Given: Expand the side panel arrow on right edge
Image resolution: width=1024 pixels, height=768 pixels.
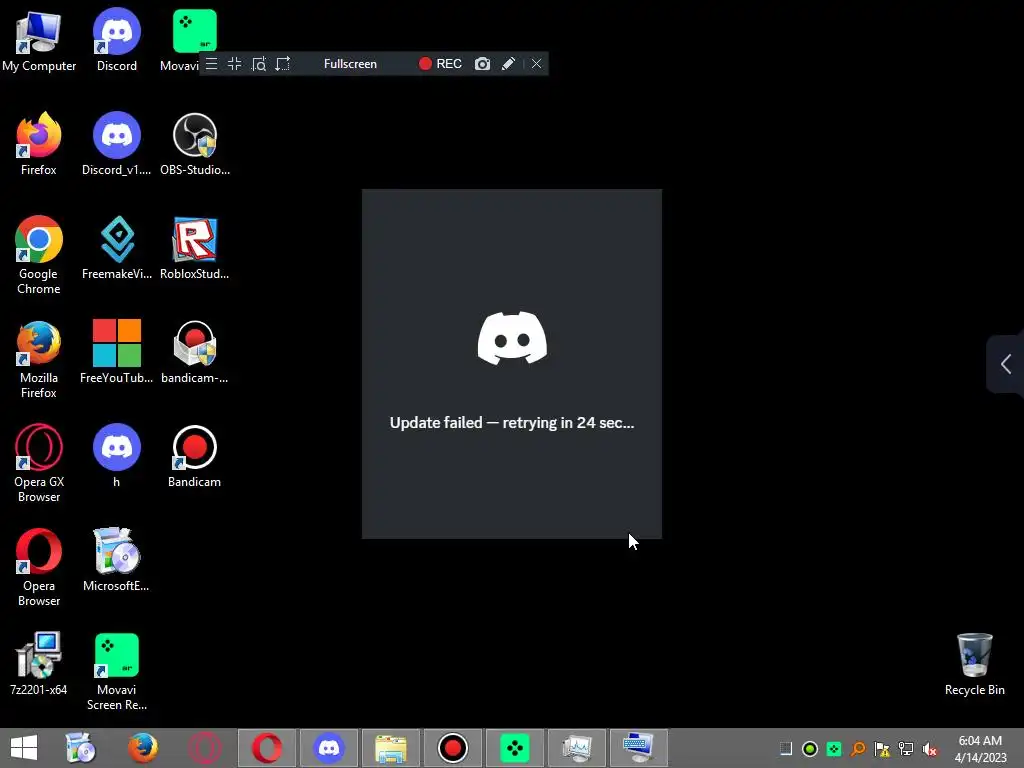Looking at the screenshot, I should tap(1006, 364).
